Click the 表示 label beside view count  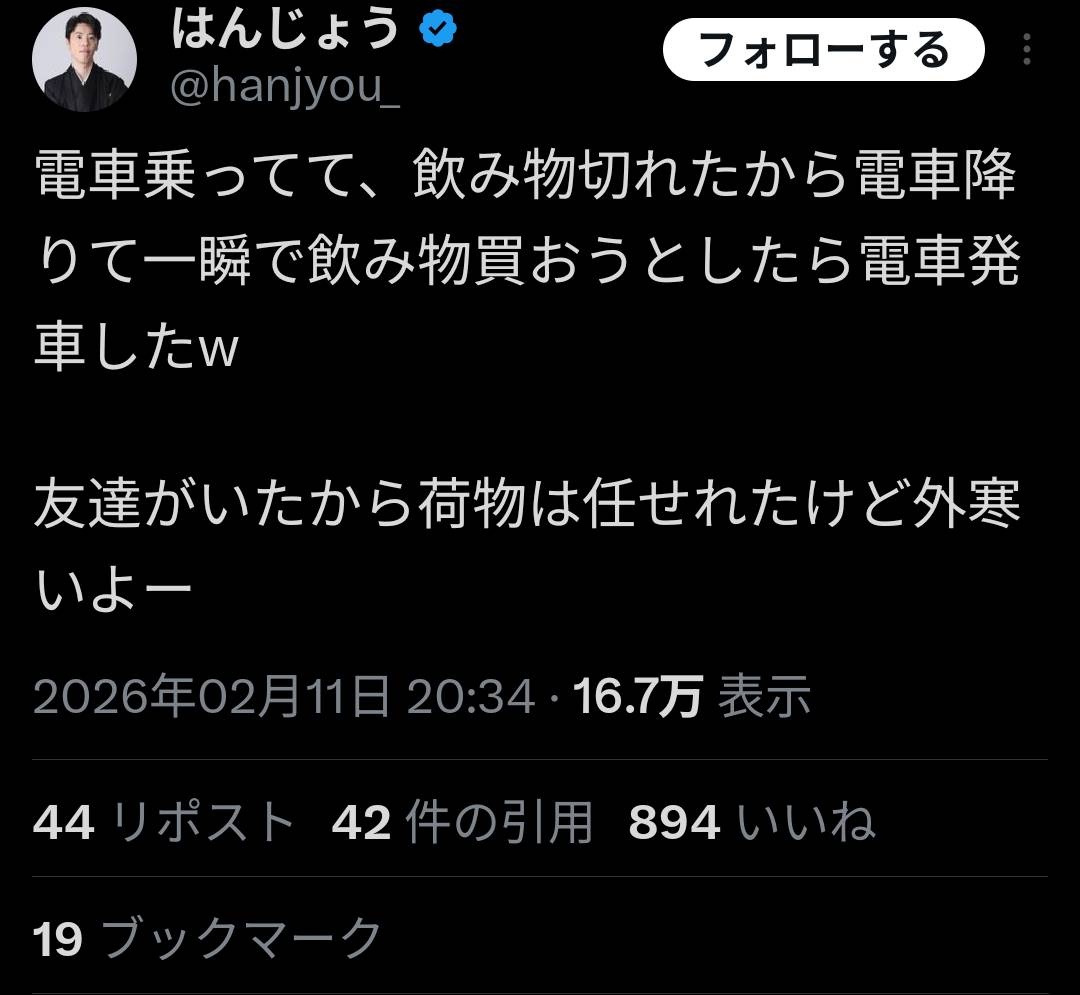tap(765, 695)
